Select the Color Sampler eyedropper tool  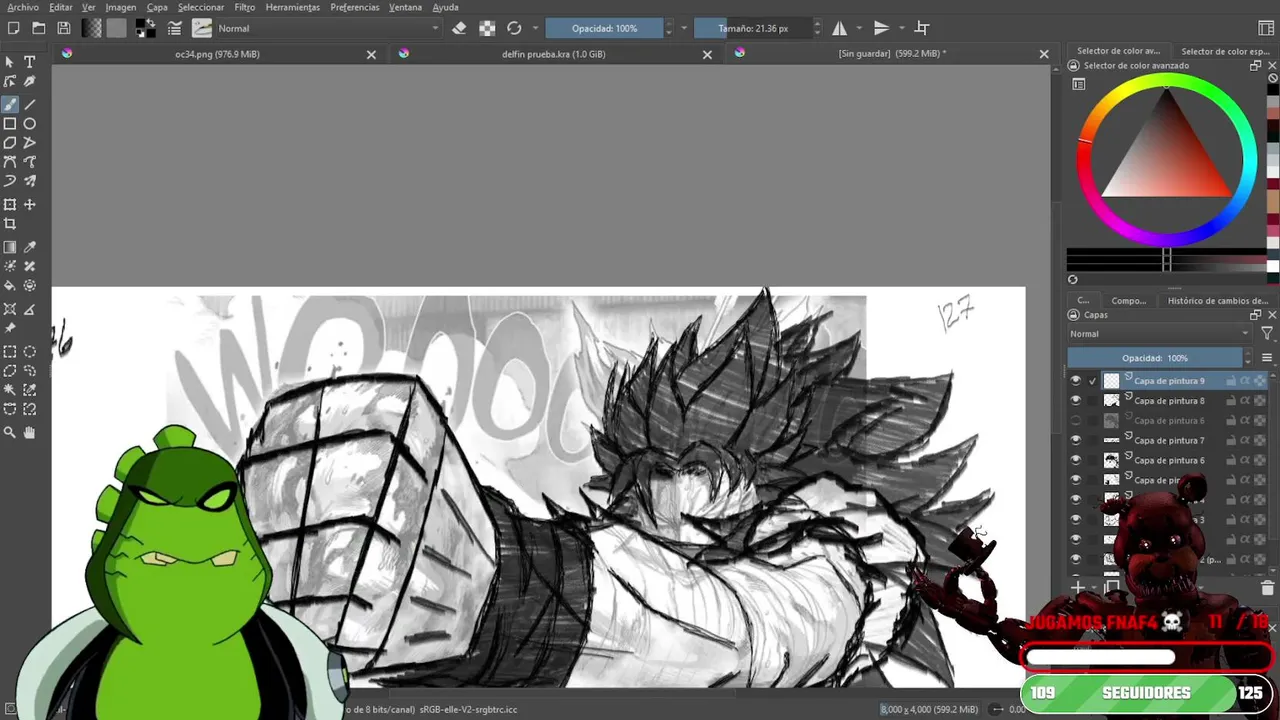coord(30,247)
